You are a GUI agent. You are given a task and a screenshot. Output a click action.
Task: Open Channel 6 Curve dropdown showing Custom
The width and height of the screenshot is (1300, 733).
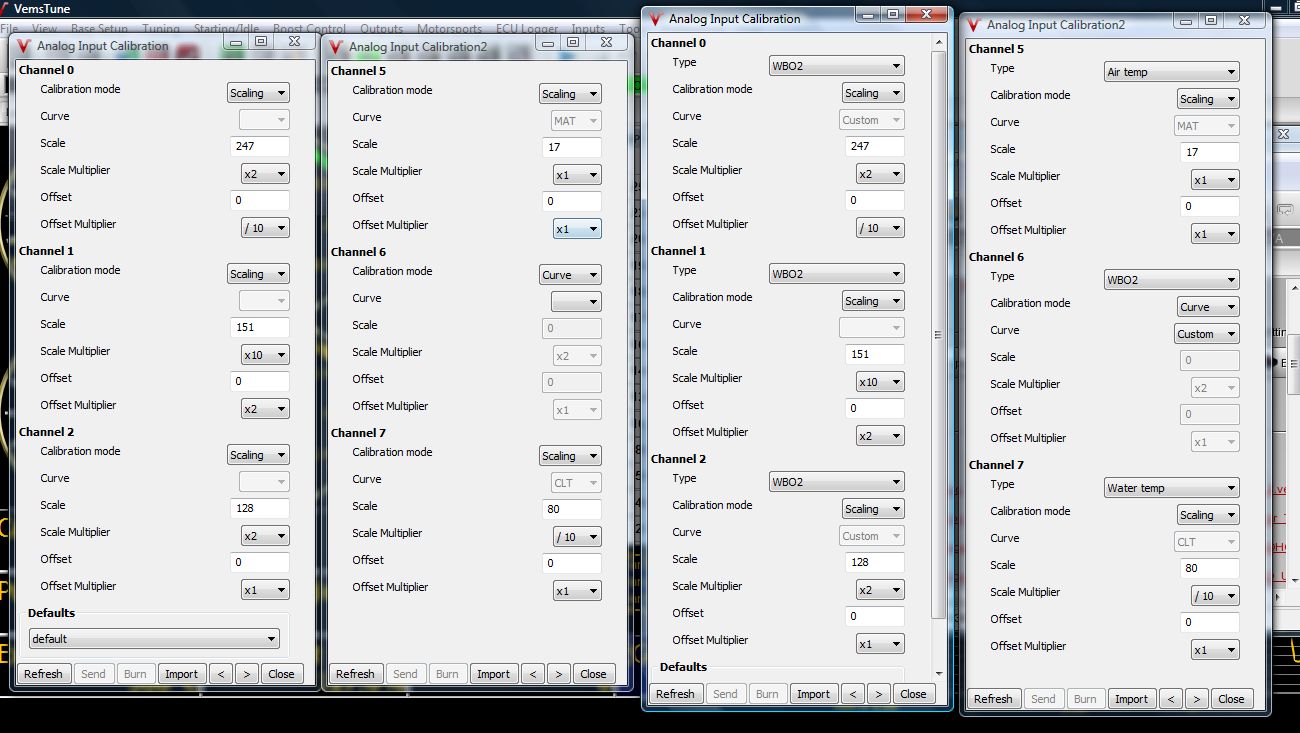coord(1206,334)
